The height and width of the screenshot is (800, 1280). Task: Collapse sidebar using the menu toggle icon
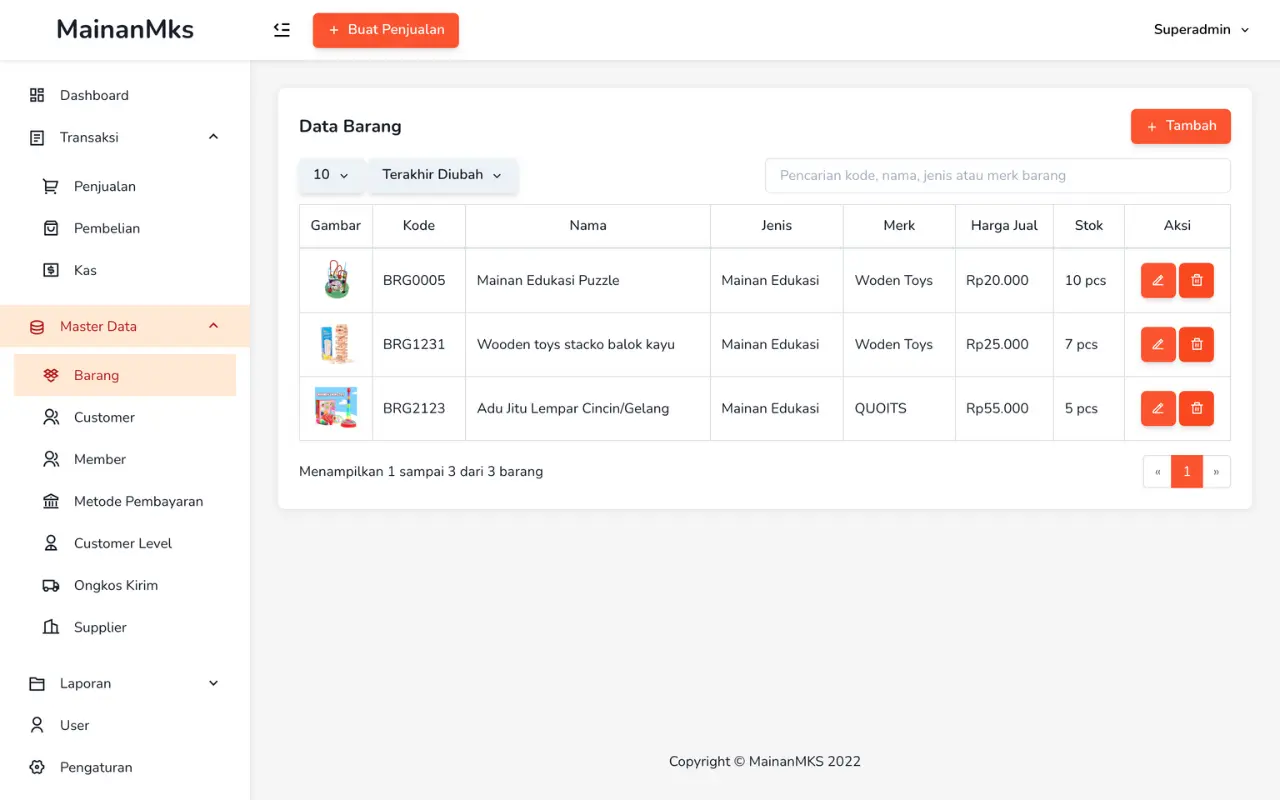[x=282, y=30]
